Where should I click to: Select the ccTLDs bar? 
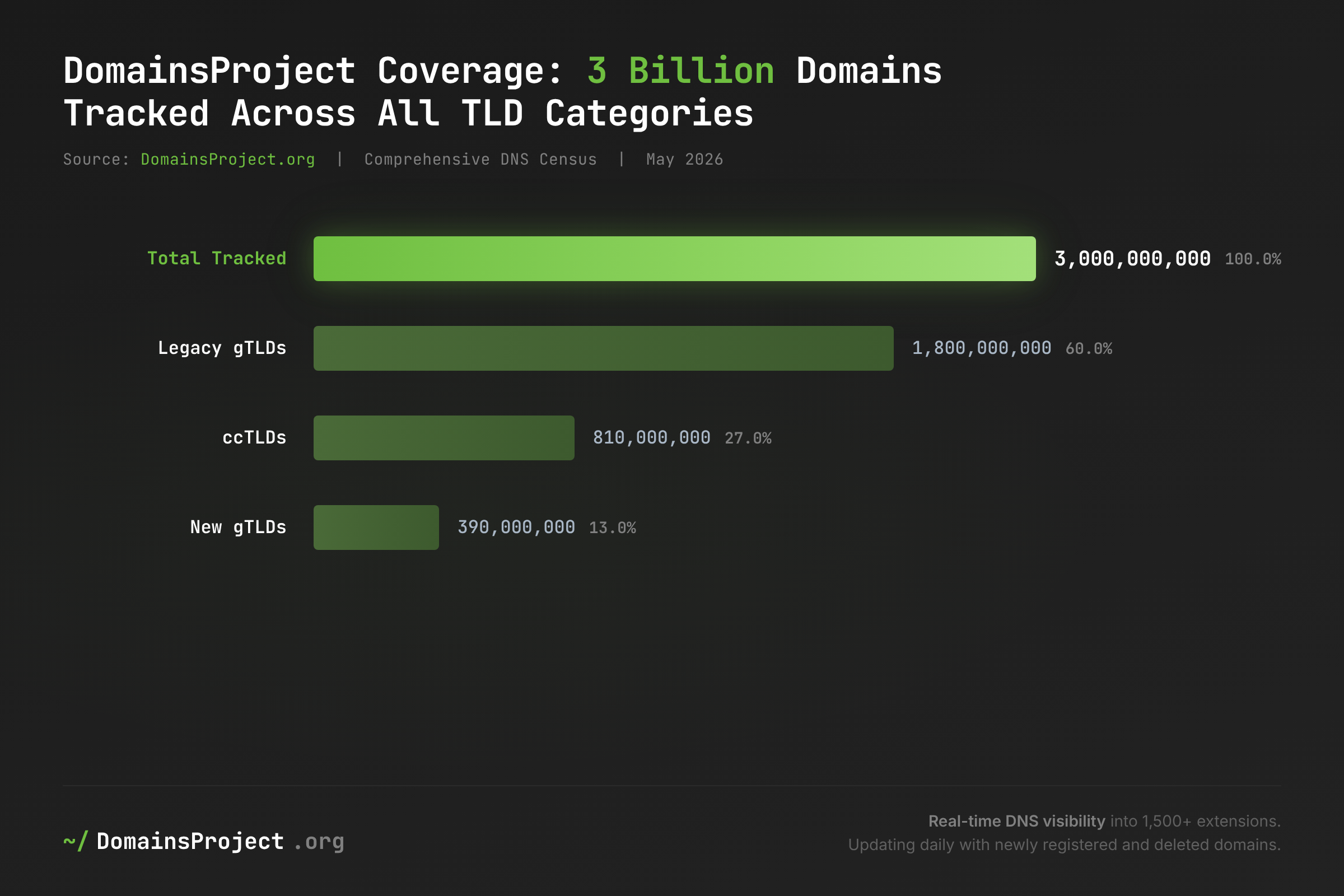(x=444, y=438)
